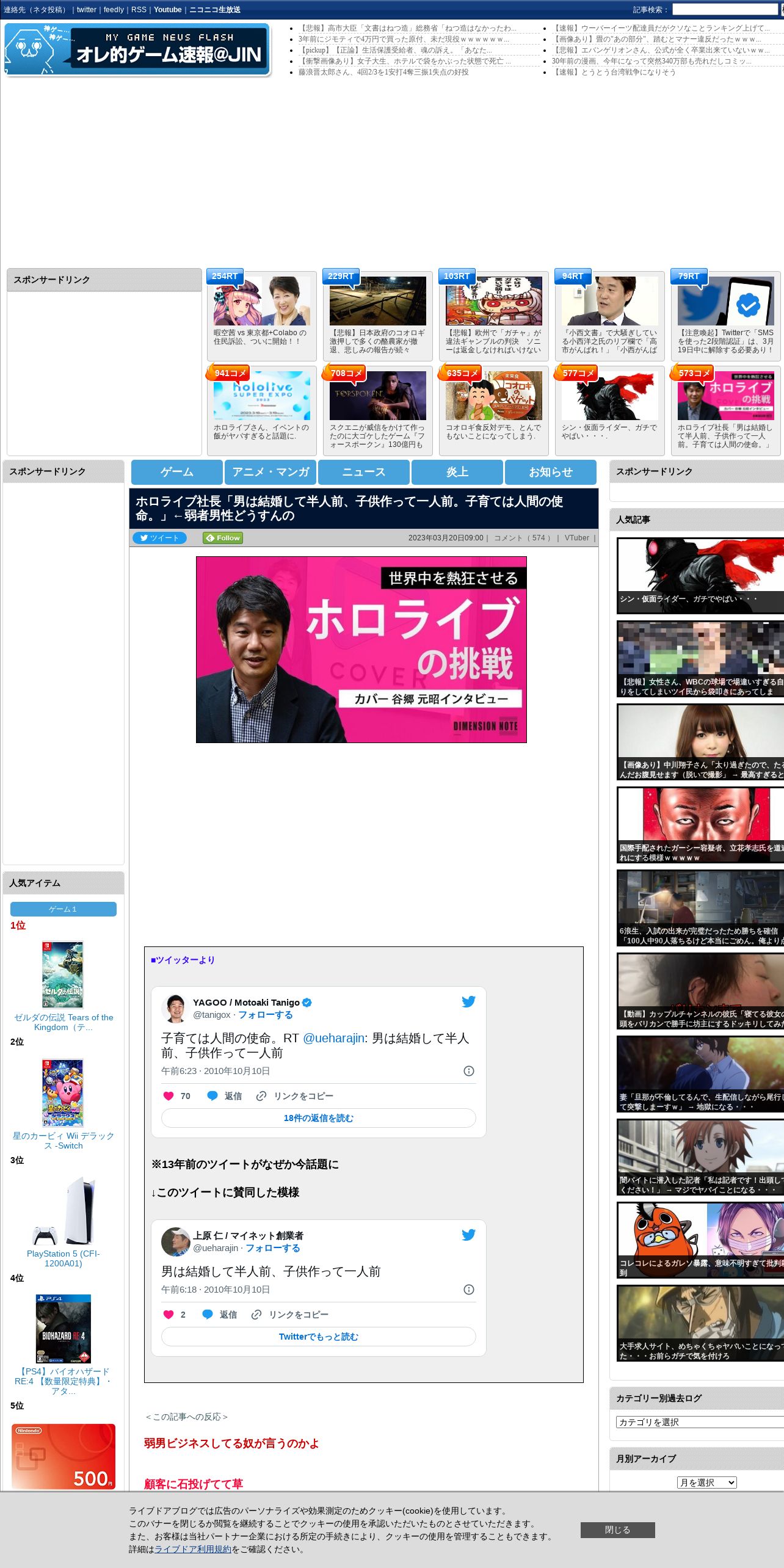Click the blue ツイート button under the title
The height and width of the screenshot is (1568, 784).
159,538
